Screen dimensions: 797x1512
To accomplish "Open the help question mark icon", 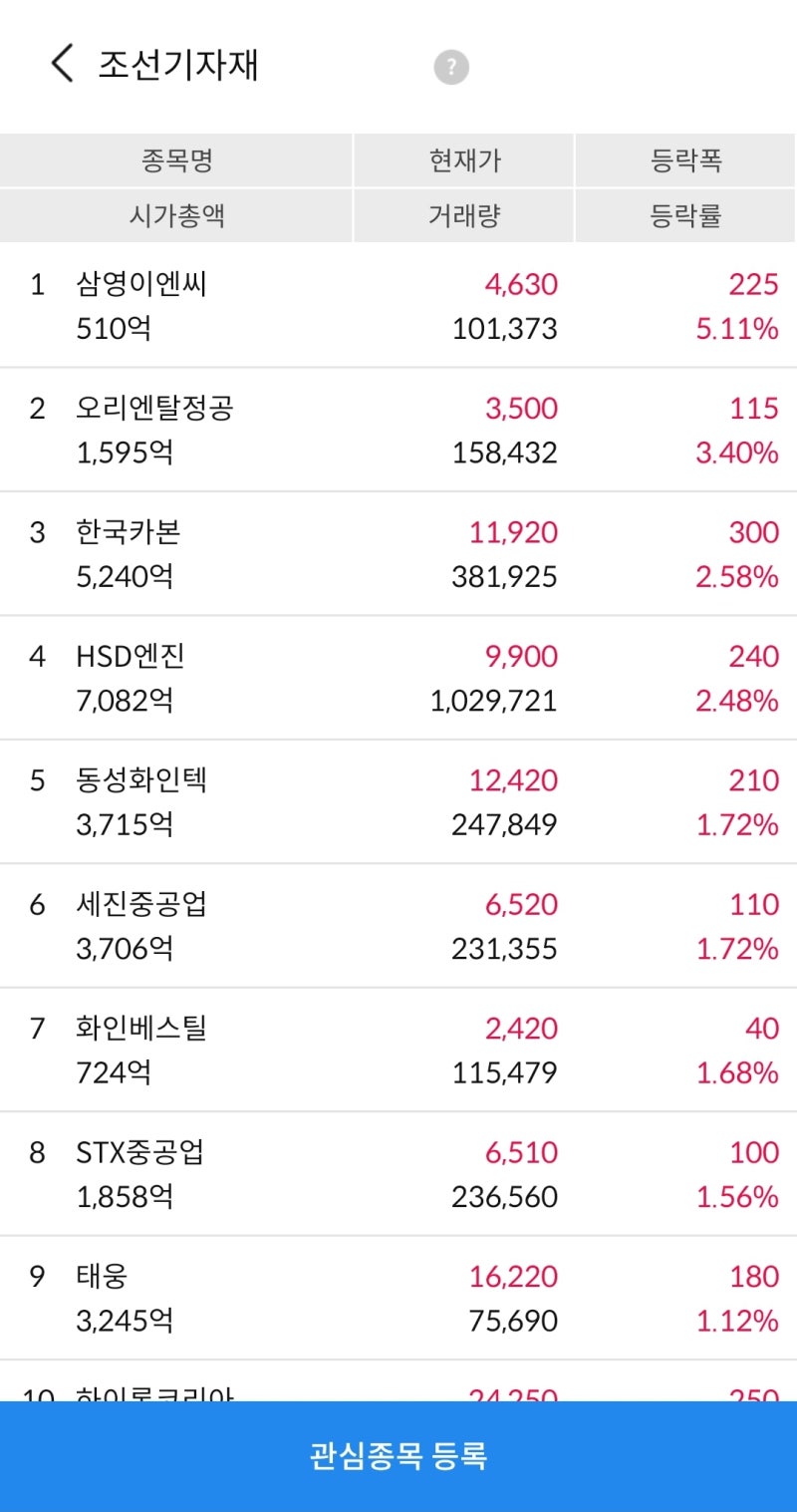I will pyautogui.click(x=450, y=66).
